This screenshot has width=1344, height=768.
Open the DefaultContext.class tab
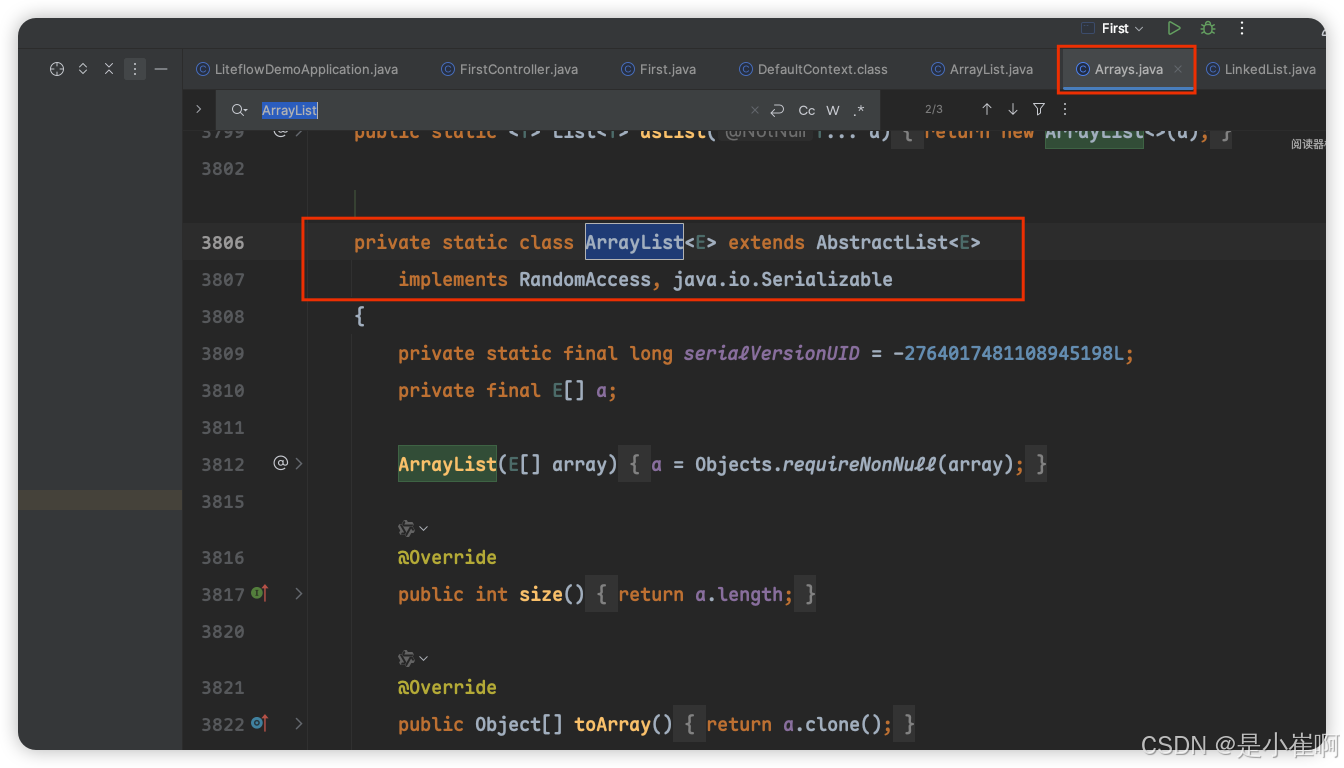click(x=813, y=69)
